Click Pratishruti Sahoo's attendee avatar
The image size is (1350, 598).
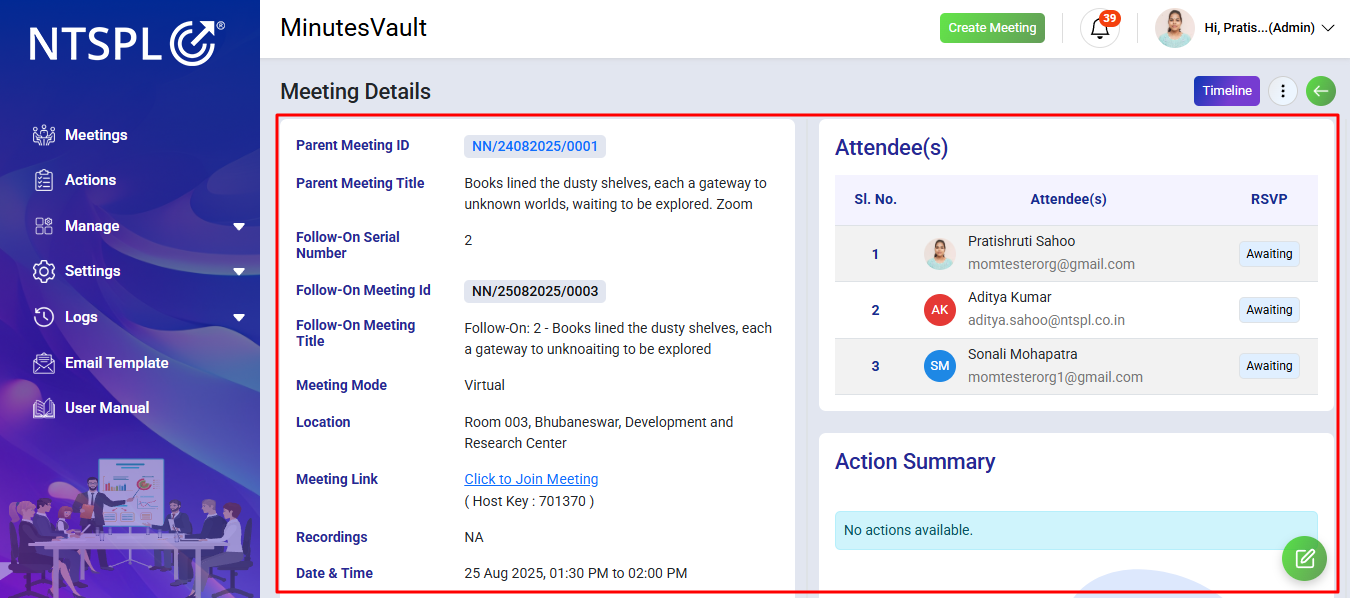pyautogui.click(x=940, y=254)
